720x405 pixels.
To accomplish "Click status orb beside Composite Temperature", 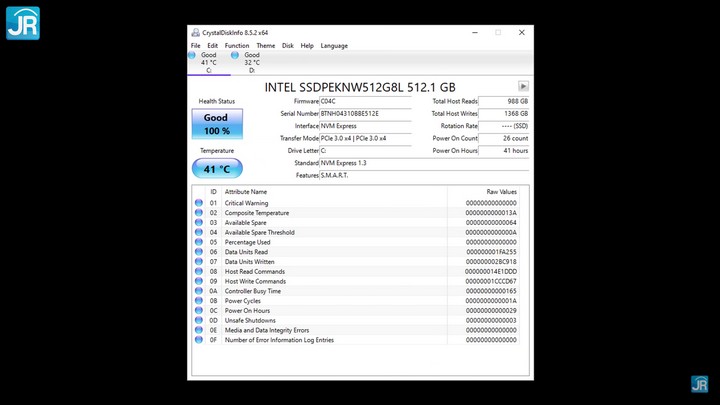I will (199, 213).
